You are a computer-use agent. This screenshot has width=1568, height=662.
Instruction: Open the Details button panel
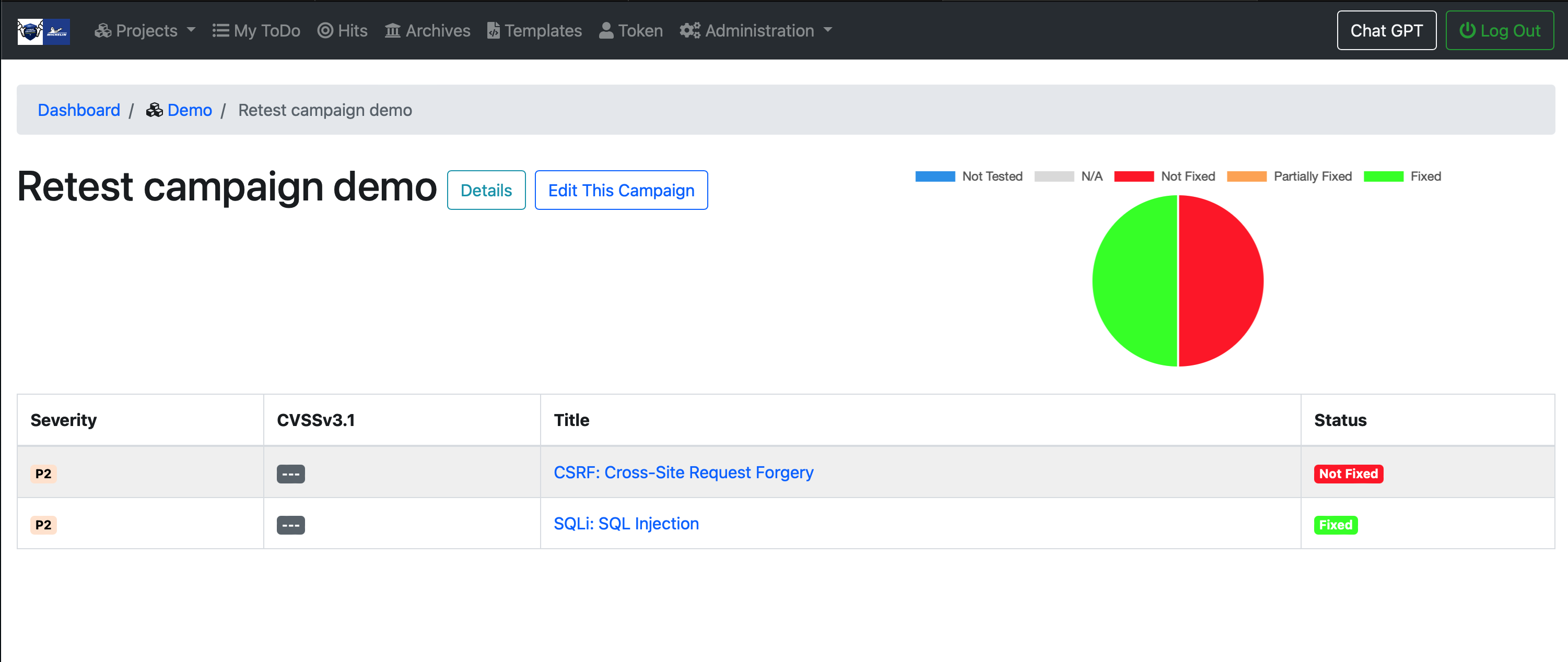486,191
